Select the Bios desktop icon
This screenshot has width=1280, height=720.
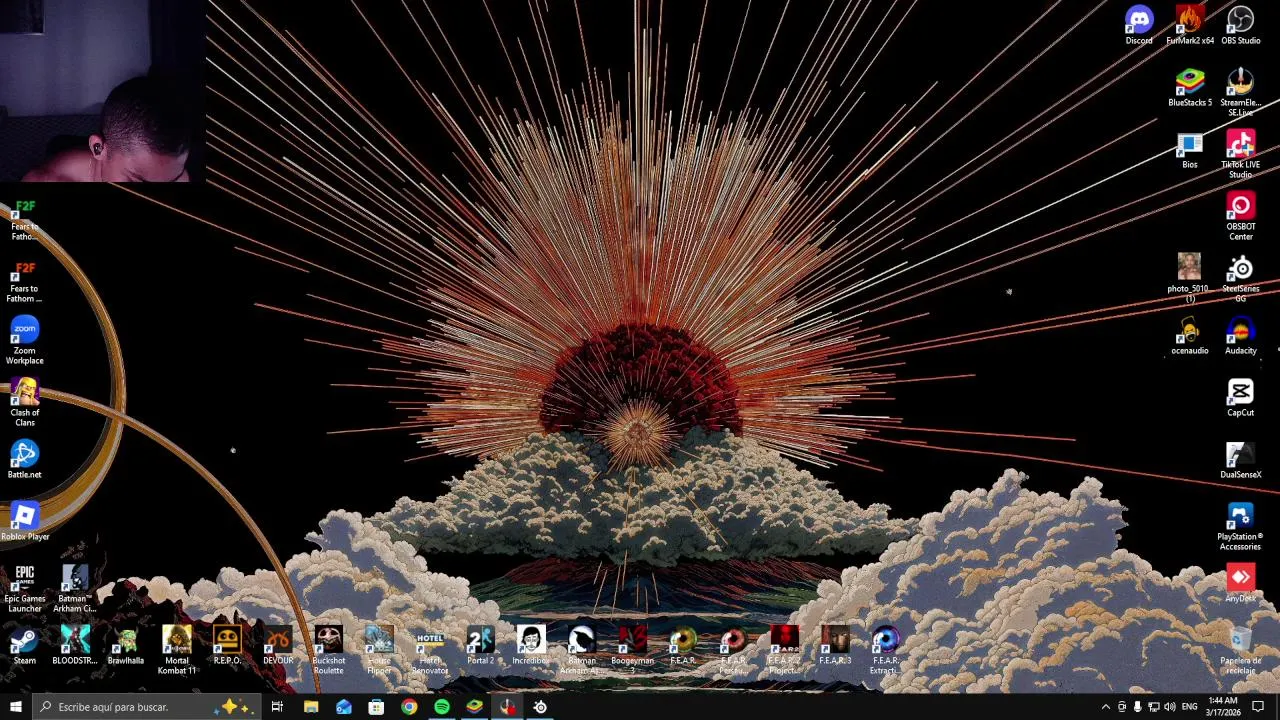click(1190, 150)
